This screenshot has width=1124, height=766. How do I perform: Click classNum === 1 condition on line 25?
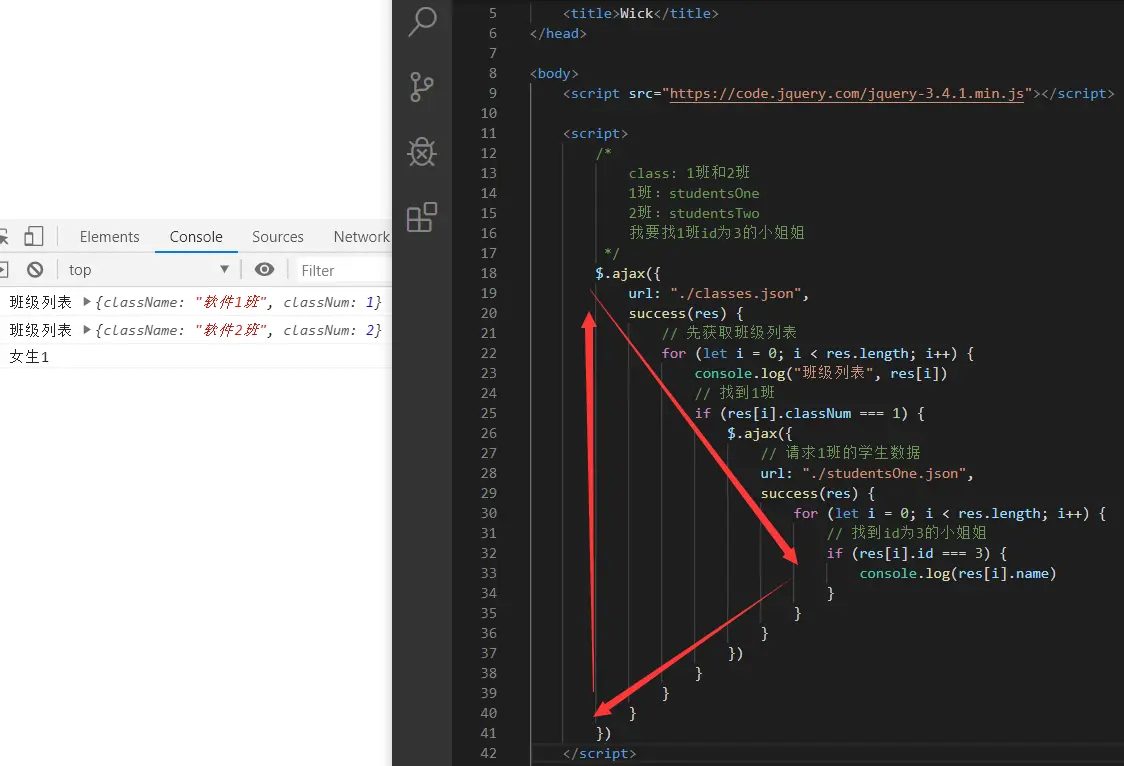[x=842, y=413]
